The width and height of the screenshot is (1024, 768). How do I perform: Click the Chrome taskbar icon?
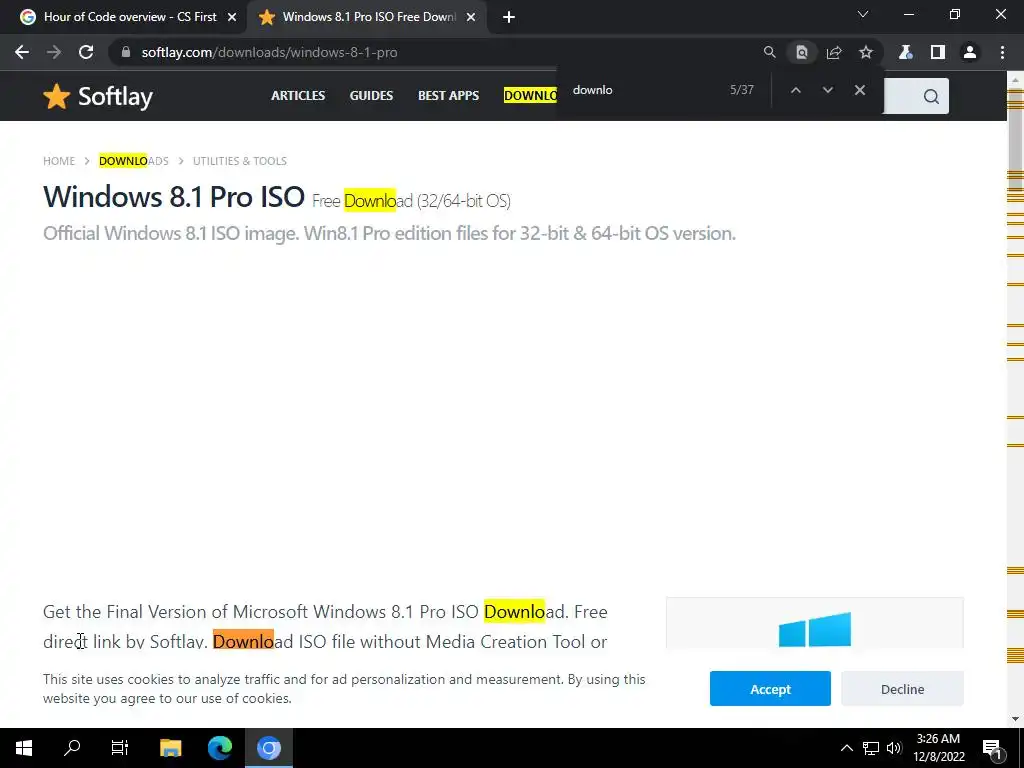pyautogui.click(x=268, y=748)
